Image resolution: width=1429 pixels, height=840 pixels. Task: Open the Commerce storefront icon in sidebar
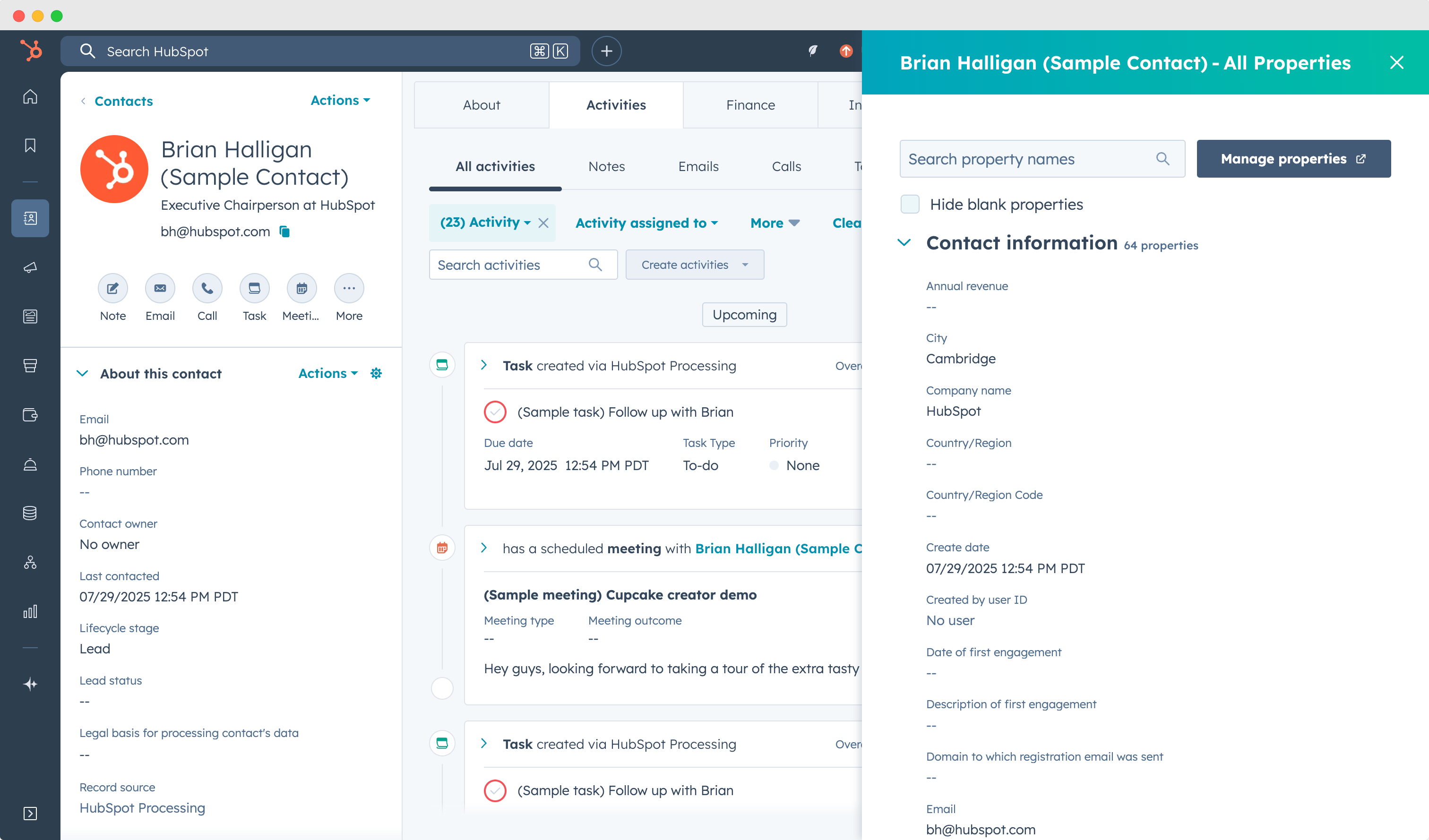[30, 366]
